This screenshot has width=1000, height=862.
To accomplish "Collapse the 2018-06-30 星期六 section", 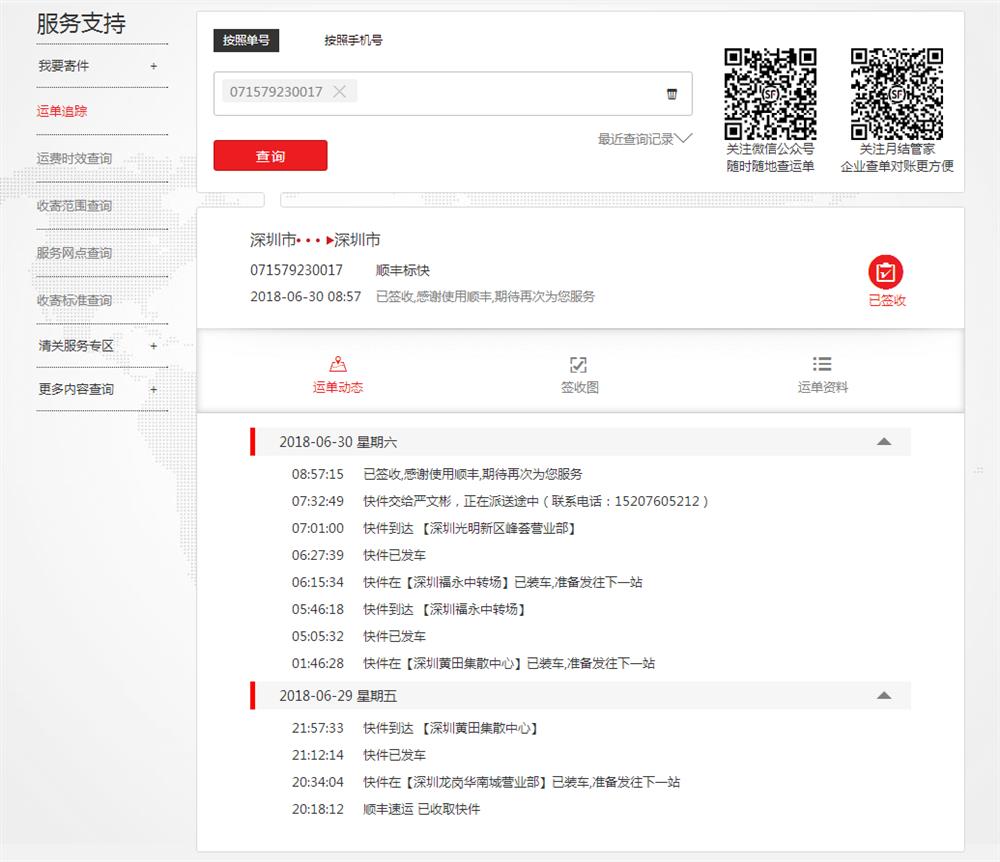I will 884,441.
